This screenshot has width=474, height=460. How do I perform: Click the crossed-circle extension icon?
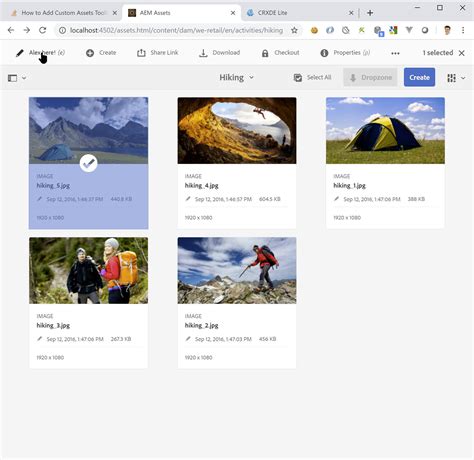[346, 30]
